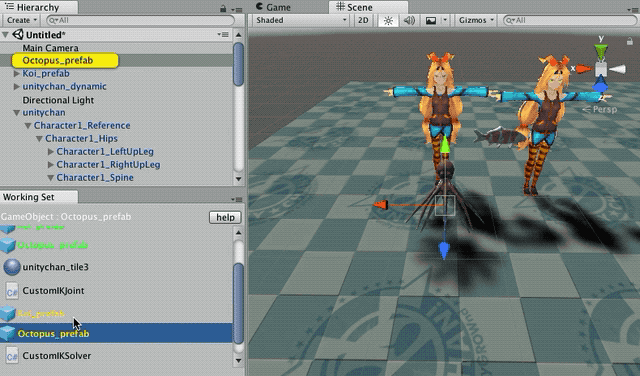Viewport: 640px width, 376px height.
Task: Click Unity logo icon beside Untitled
Action: pyautogui.click(x=18, y=35)
